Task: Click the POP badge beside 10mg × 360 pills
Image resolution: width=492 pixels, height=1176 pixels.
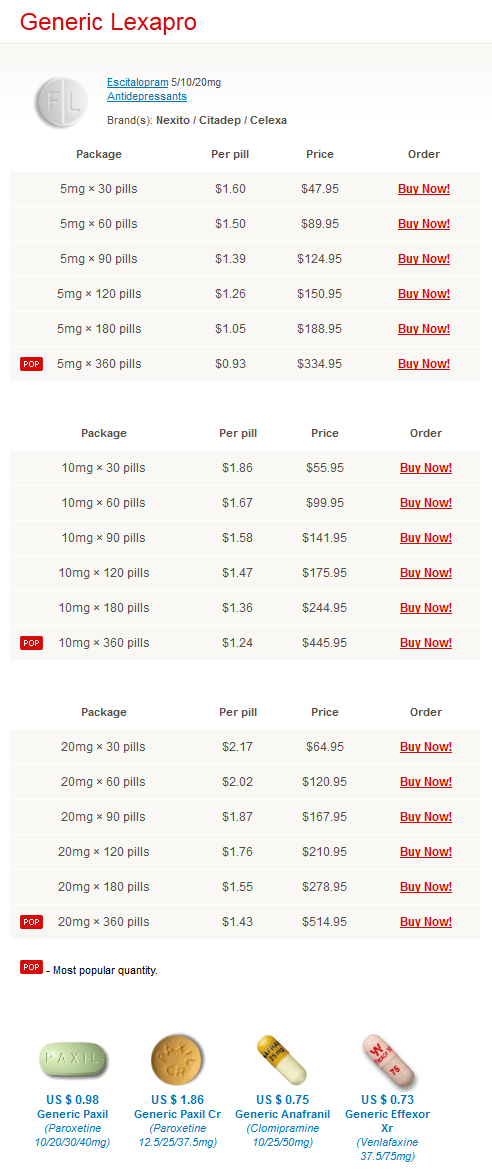Action: pyautogui.click(x=32, y=643)
